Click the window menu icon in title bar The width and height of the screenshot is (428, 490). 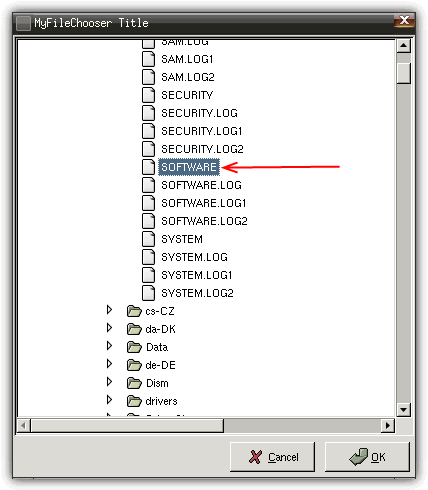23,23
